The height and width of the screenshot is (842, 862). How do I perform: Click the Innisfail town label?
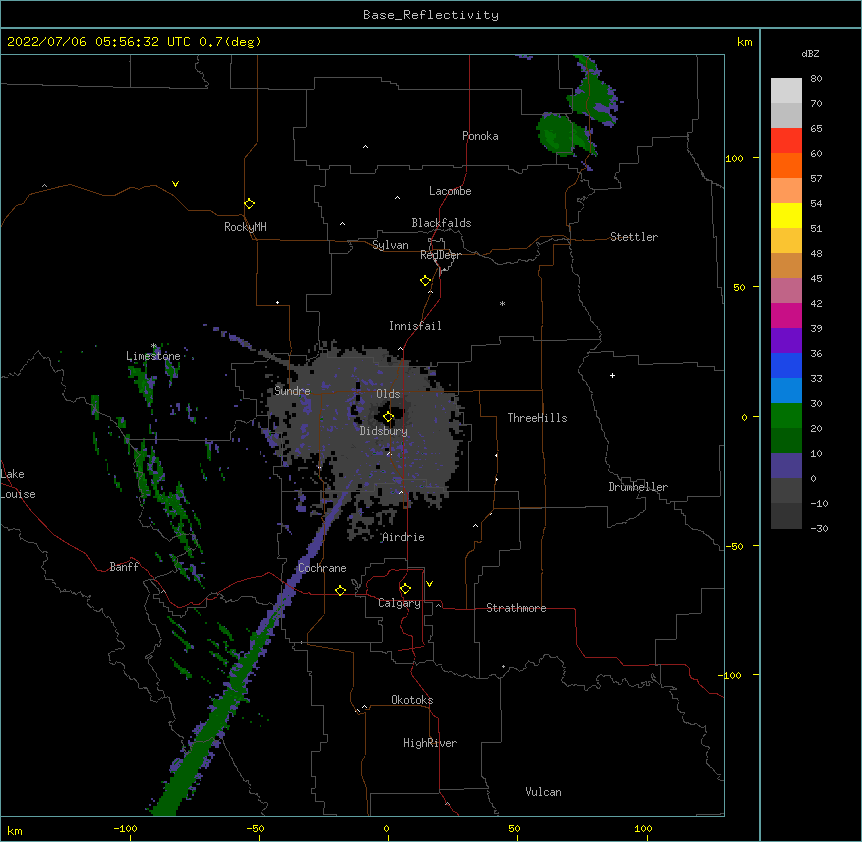coord(415,326)
